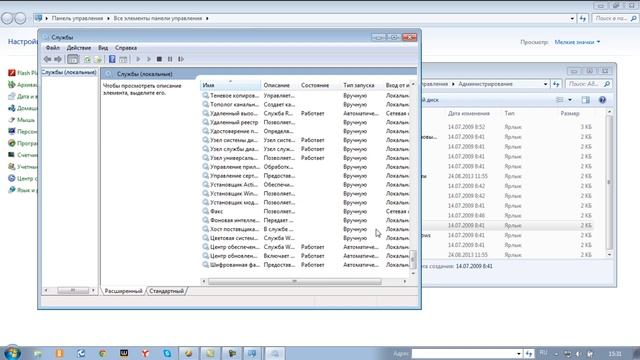Click the Центр item icon in Control Panel
This screenshot has height=360, width=640.
(12, 178)
